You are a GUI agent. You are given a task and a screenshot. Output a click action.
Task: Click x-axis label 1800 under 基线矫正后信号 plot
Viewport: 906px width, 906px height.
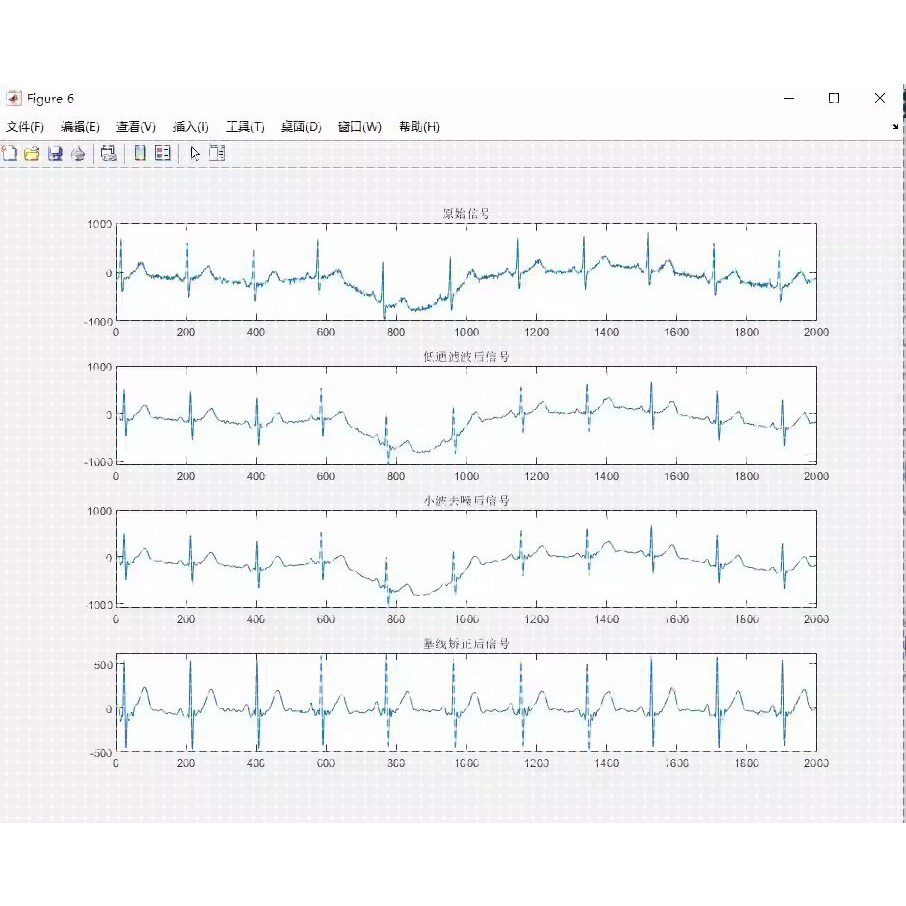(x=747, y=763)
